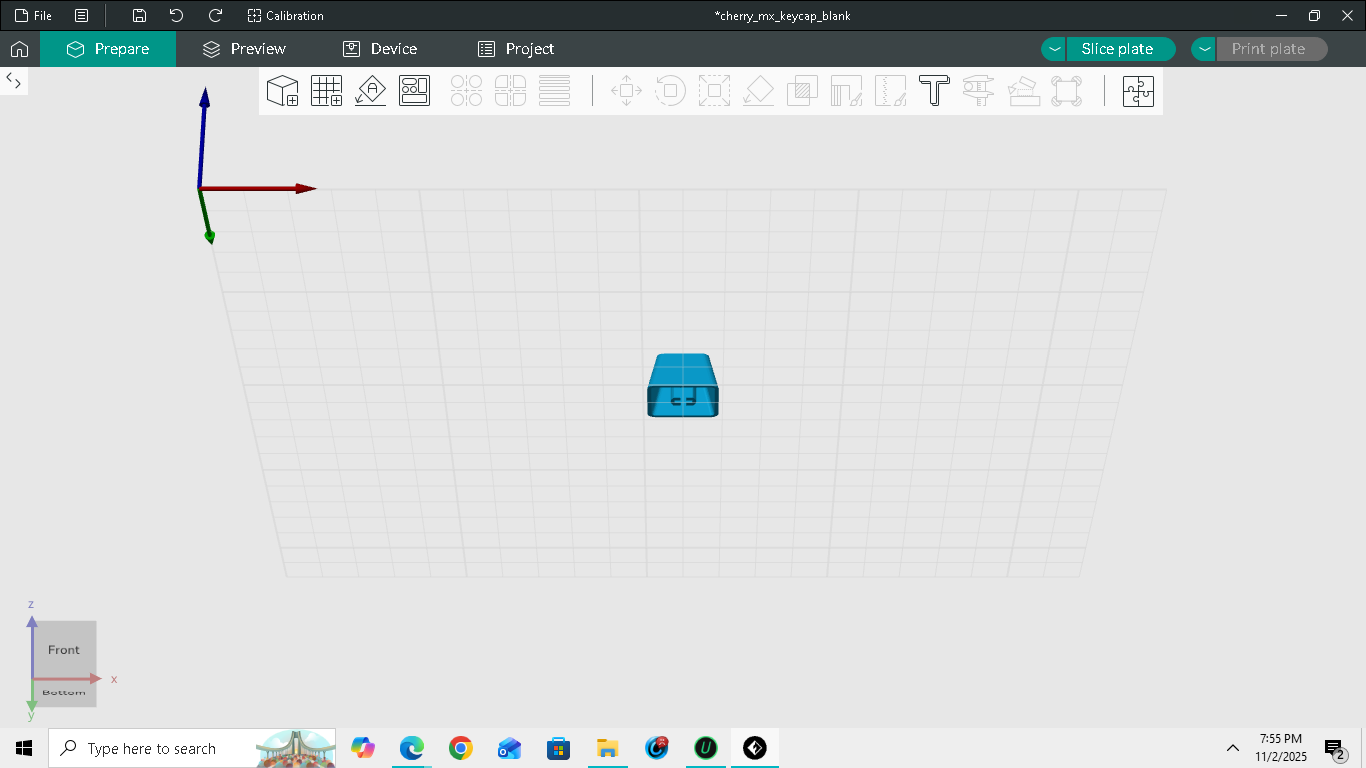Select the Scale tool

714,91
